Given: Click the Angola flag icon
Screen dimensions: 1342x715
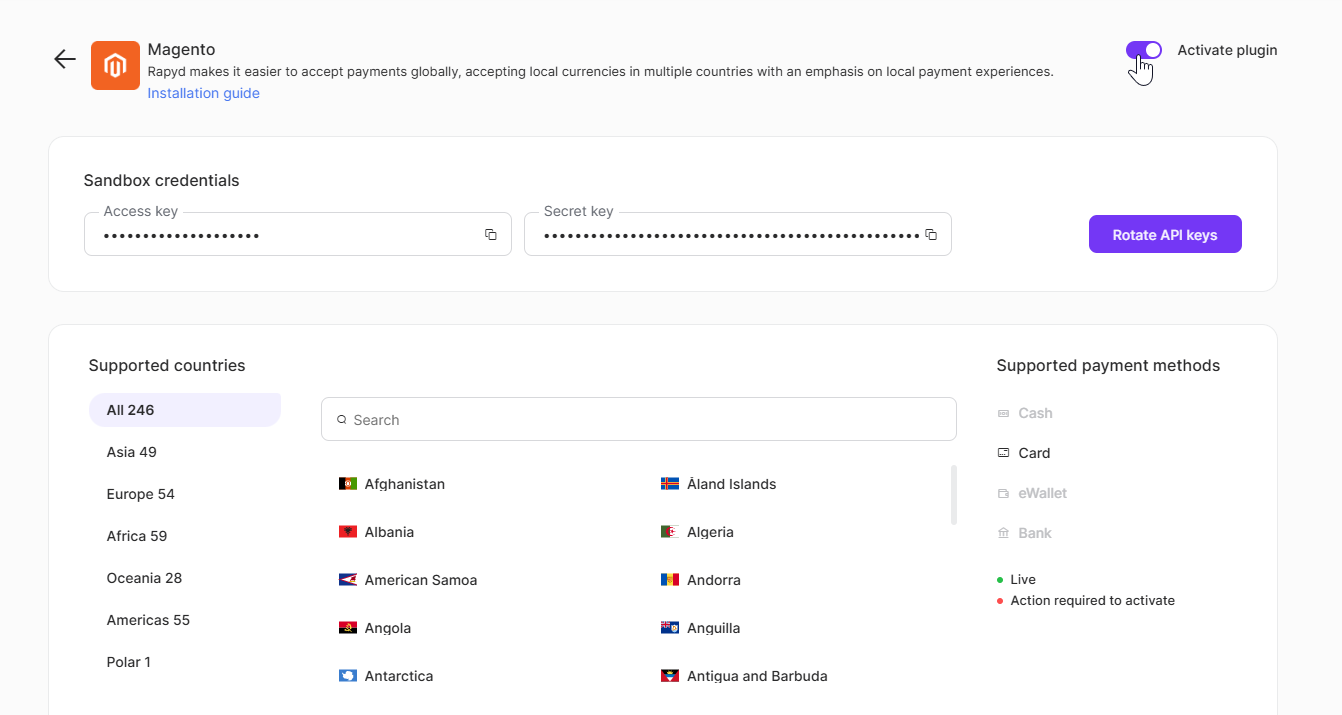Looking at the screenshot, I should click(348, 628).
